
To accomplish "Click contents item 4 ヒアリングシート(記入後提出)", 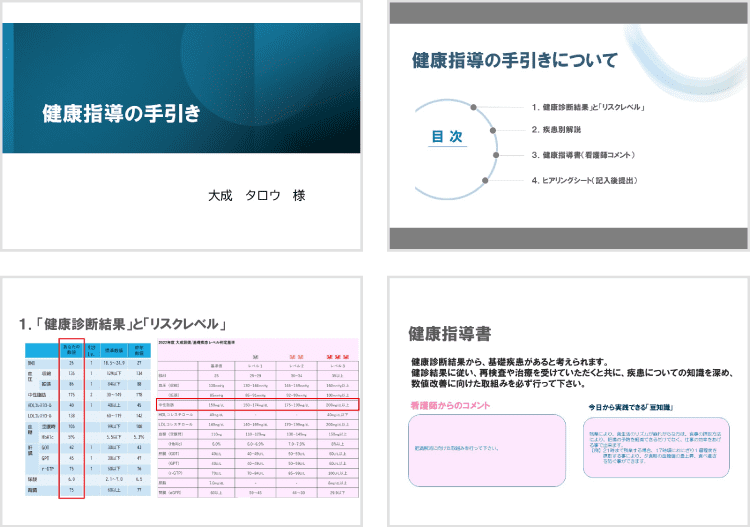I will tap(590, 181).
